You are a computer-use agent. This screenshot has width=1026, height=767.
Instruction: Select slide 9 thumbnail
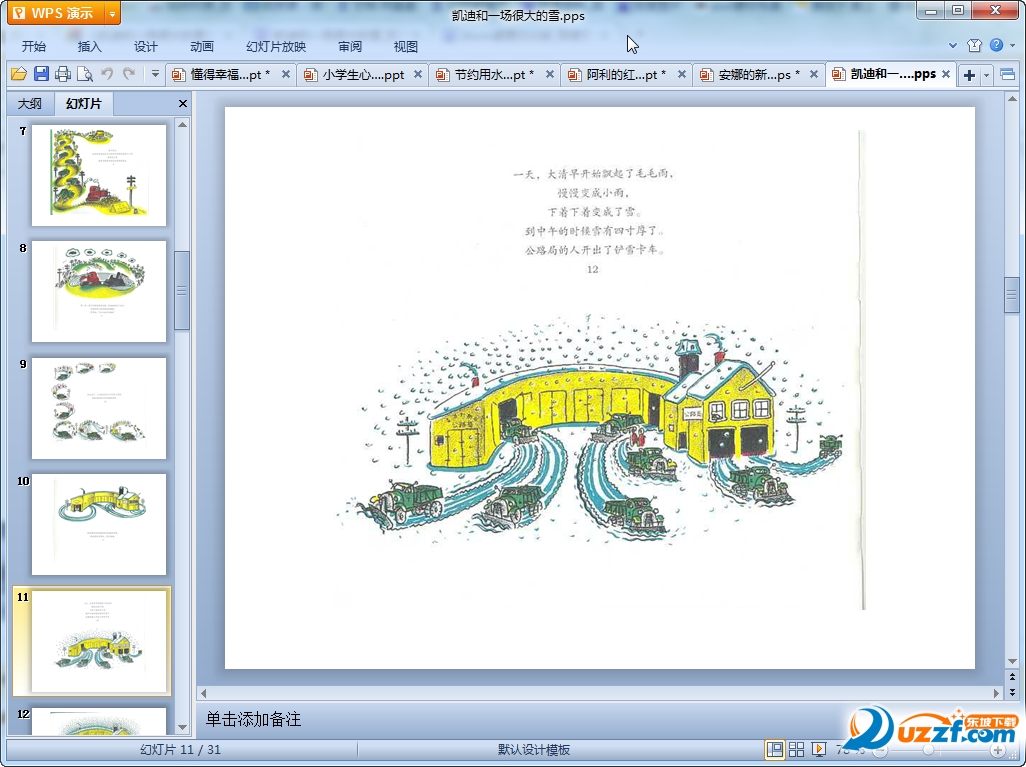point(98,408)
